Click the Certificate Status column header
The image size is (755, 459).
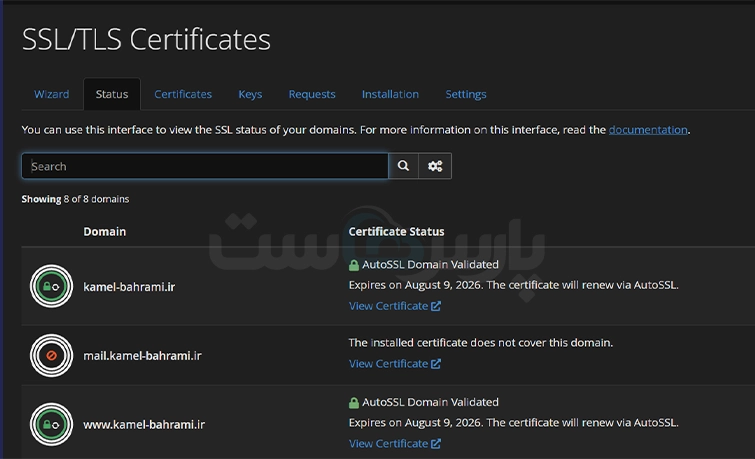pos(396,232)
